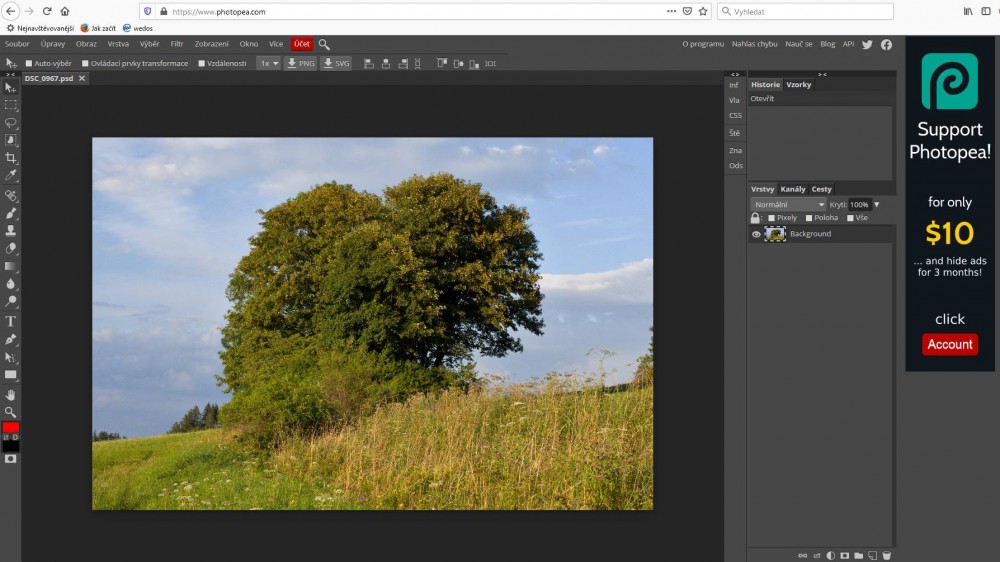Viewport: 1000px width, 562px height.
Task: Open the 1x export scale dropdown
Action: tap(268, 63)
